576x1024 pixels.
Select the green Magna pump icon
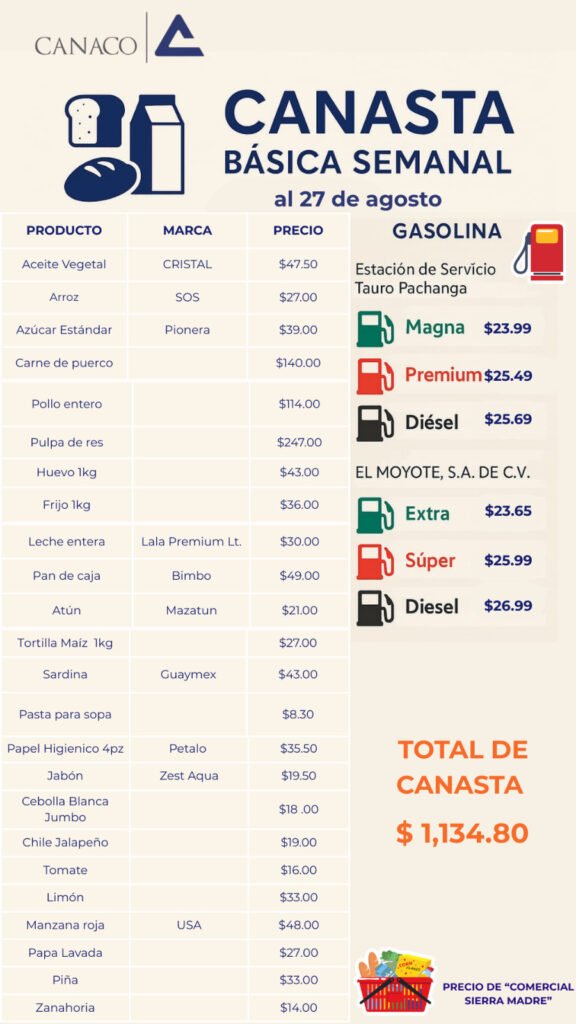pyautogui.click(x=375, y=329)
